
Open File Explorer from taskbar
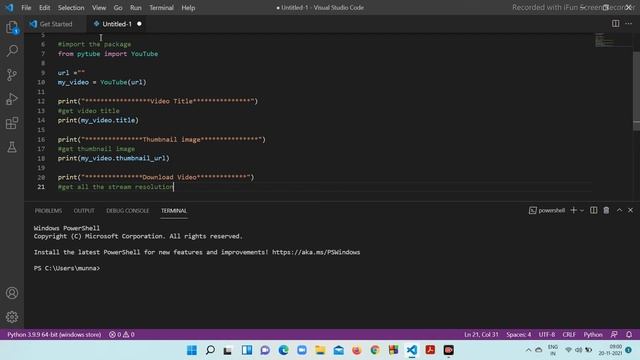(x=320, y=350)
